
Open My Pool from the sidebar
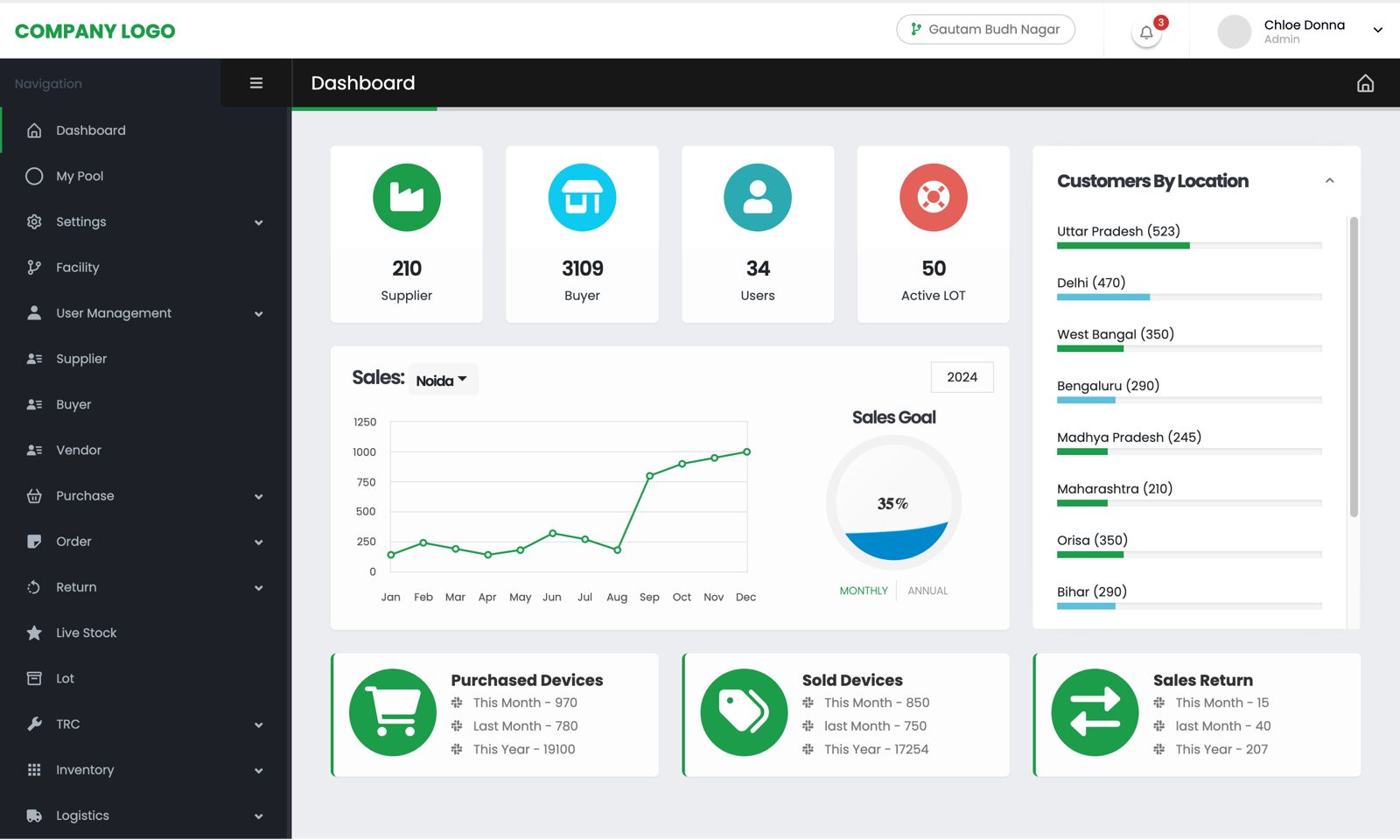pos(80,177)
